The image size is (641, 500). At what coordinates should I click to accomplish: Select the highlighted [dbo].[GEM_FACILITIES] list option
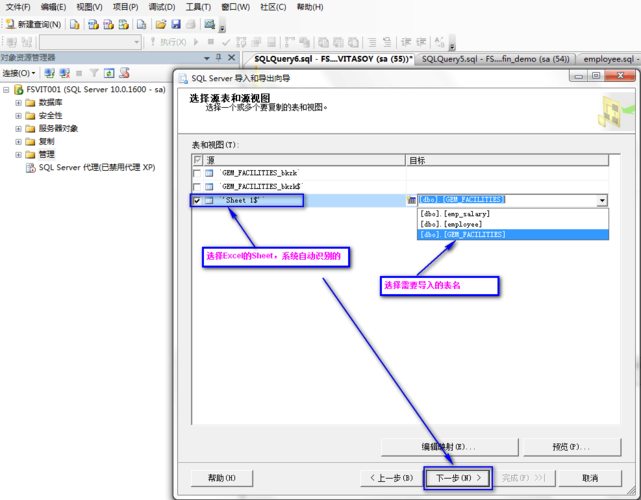[x=513, y=234]
